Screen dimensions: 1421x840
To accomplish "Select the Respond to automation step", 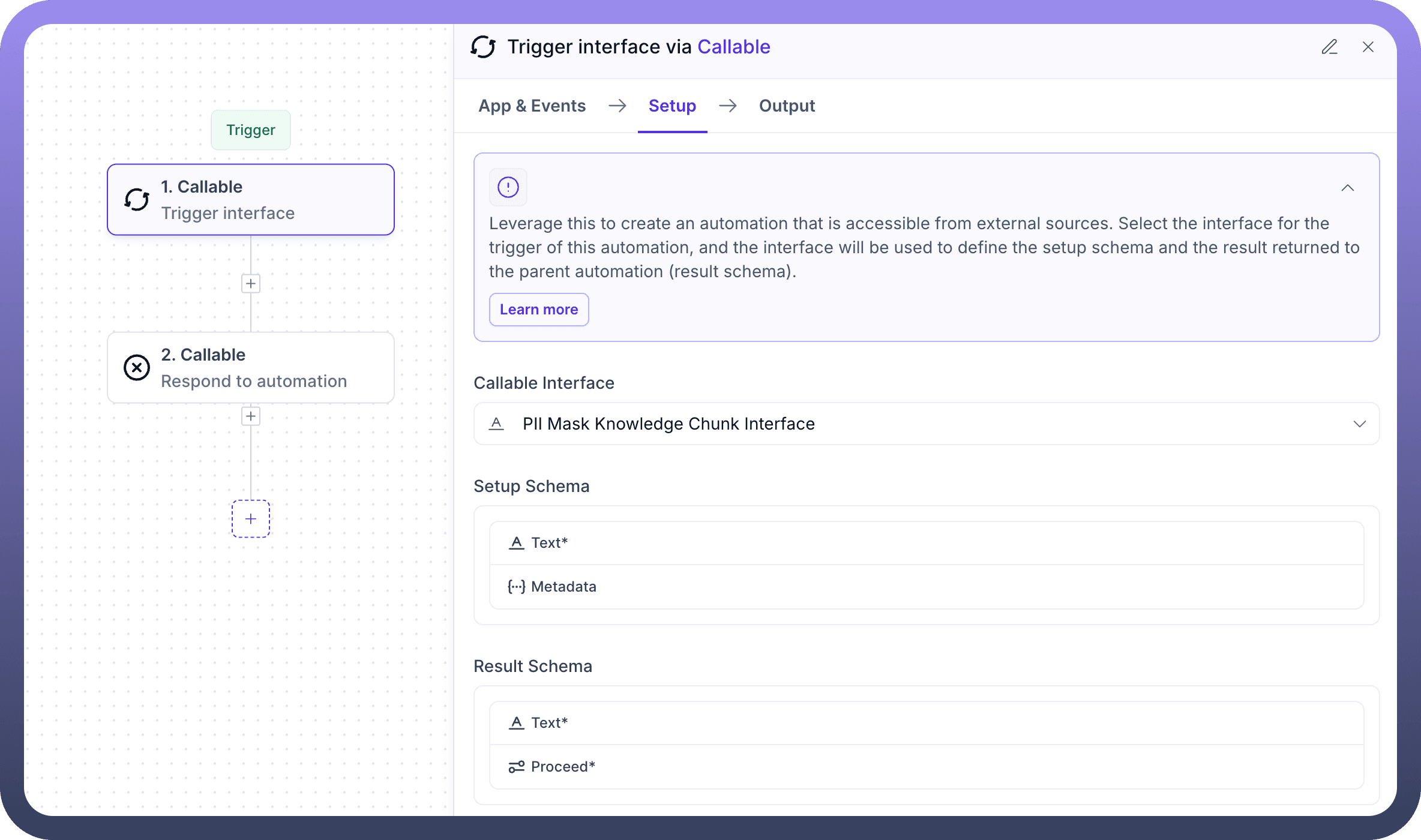I will (251, 368).
